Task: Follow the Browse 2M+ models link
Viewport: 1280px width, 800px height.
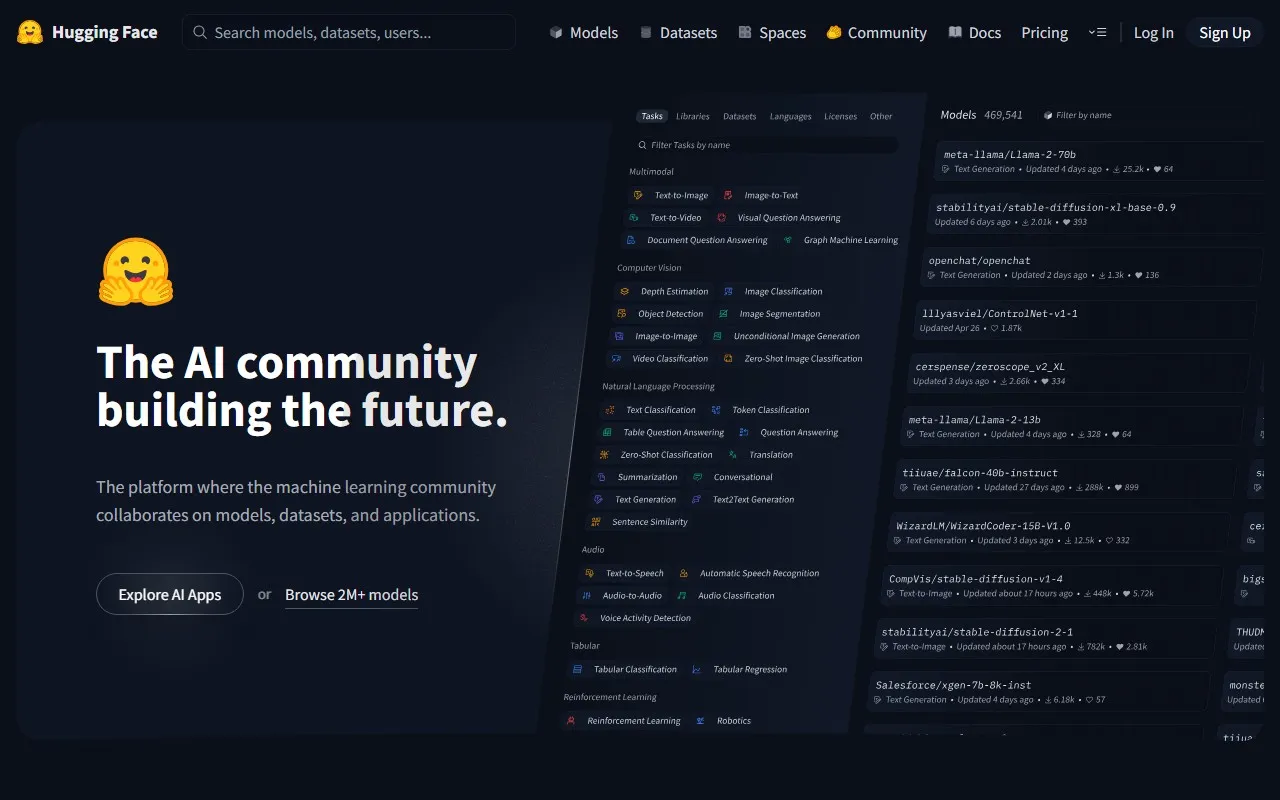Action: (351, 594)
